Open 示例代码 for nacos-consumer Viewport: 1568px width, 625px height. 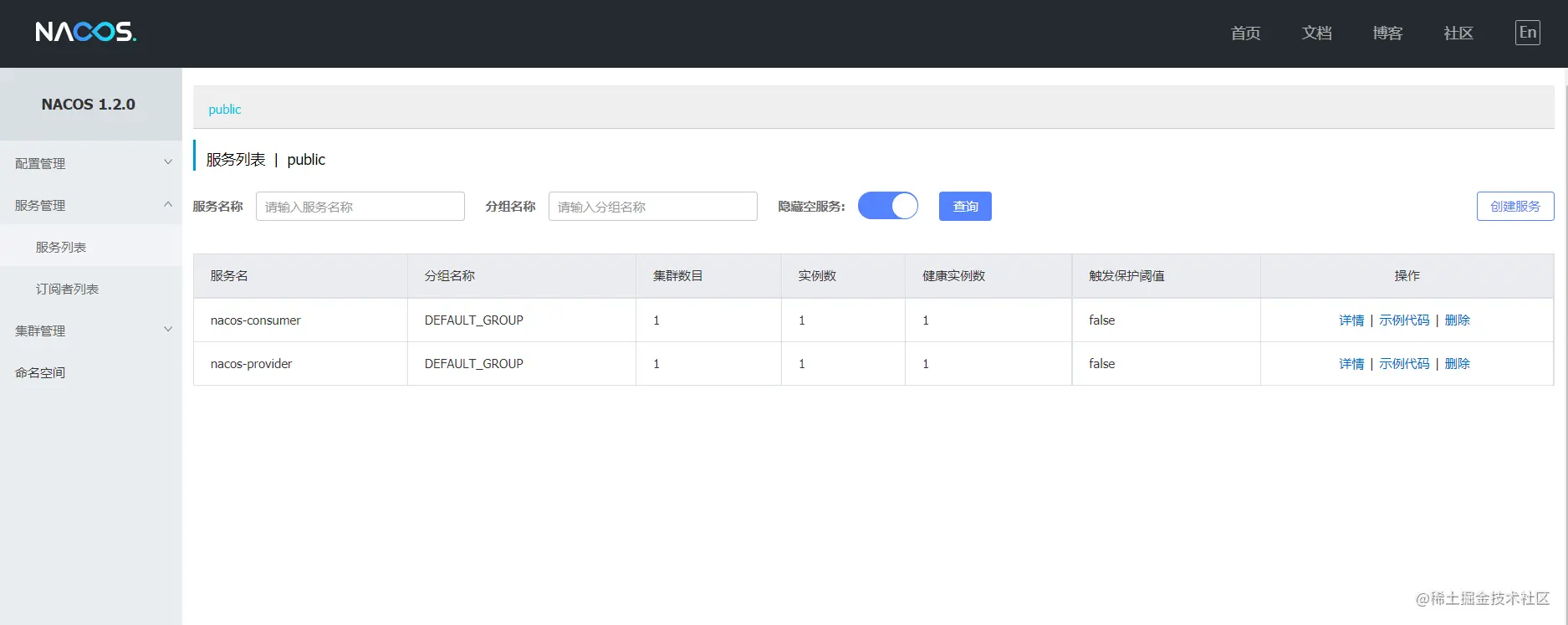pyautogui.click(x=1404, y=320)
